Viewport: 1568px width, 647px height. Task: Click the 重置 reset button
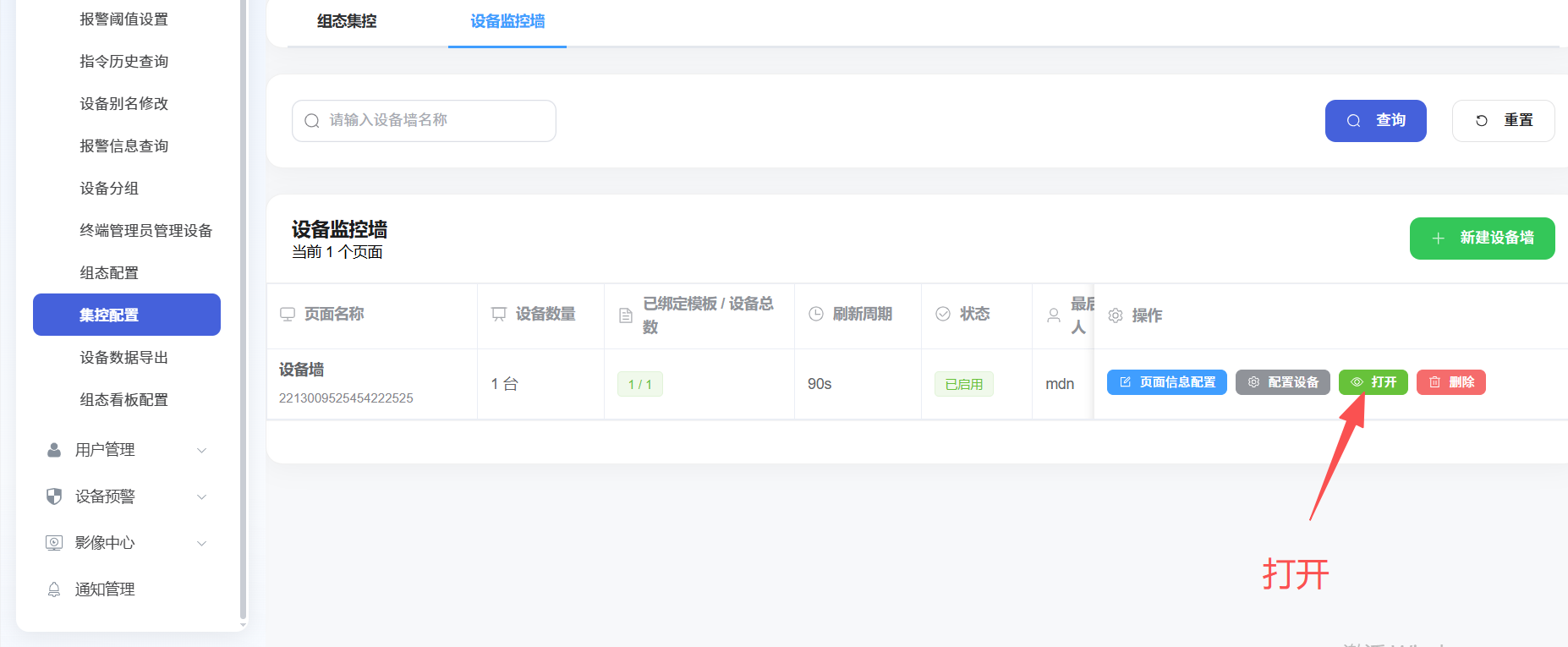(1504, 121)
